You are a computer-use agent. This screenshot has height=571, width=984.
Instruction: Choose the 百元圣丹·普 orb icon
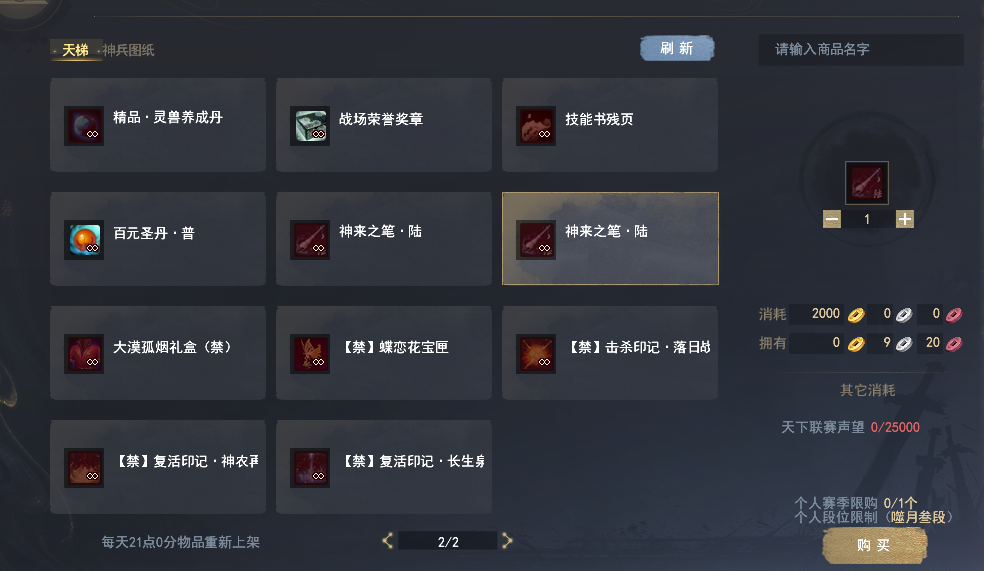(x=84, y=240)
